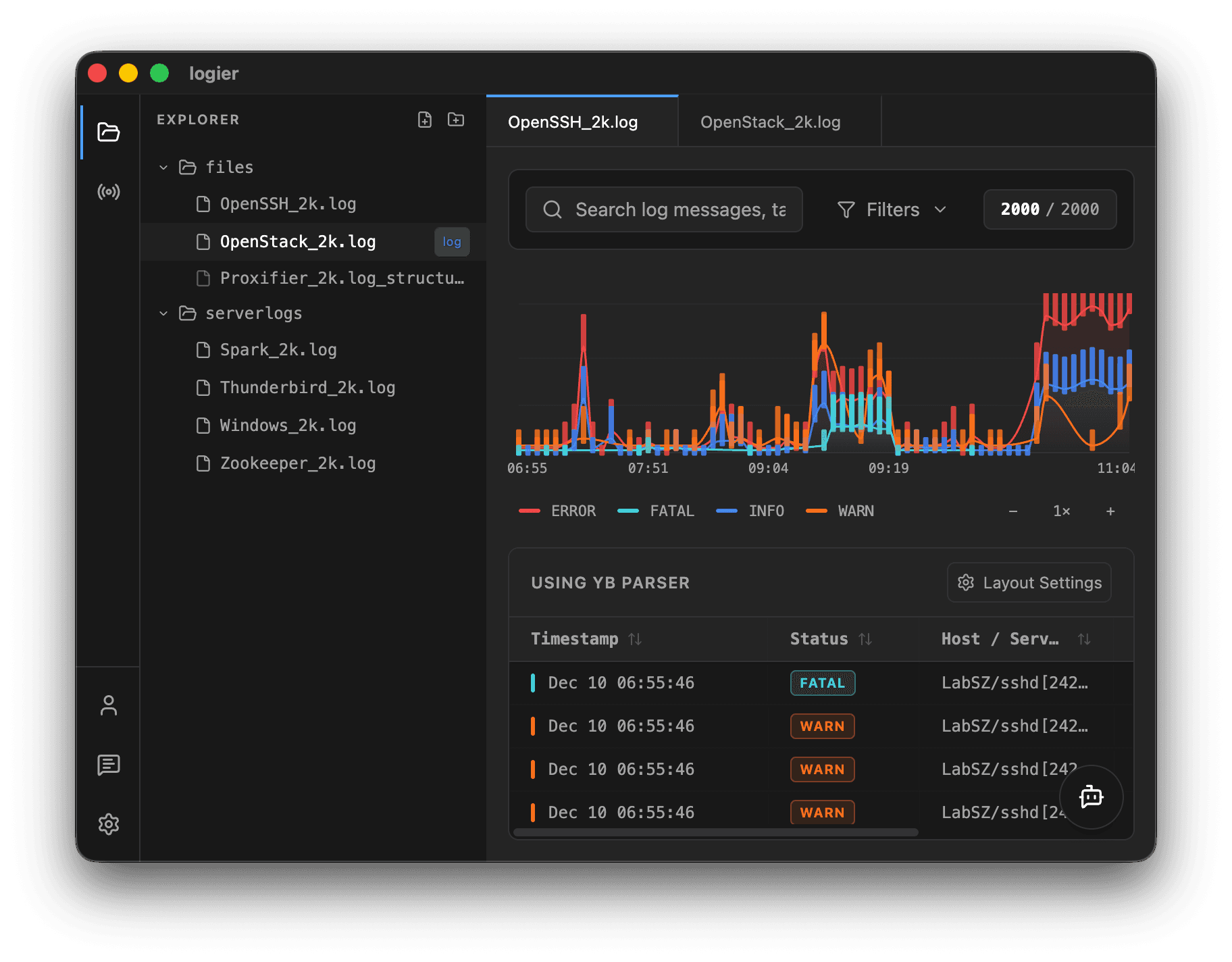Toggle WARN series in chart legend
1232x962 pixels.
click(x=840, y=511)
